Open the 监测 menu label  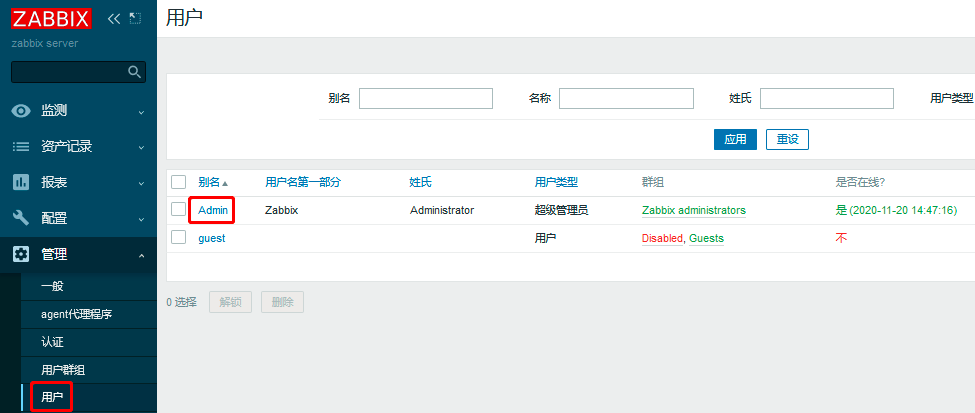click(54, 111)
